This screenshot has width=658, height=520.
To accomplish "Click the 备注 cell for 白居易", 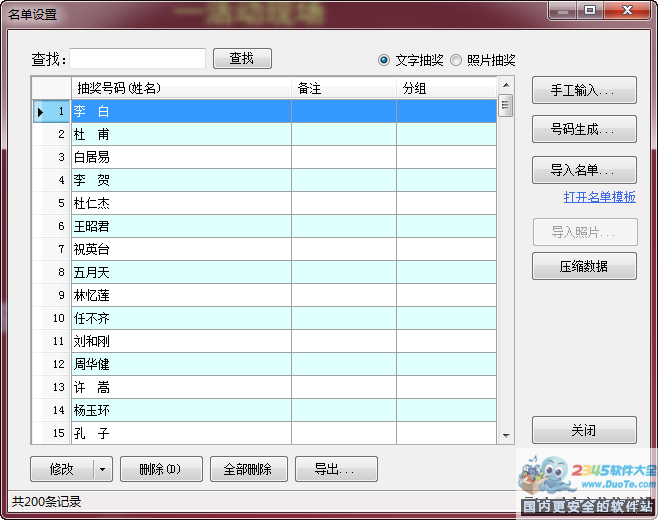I will tap(344, 157).
